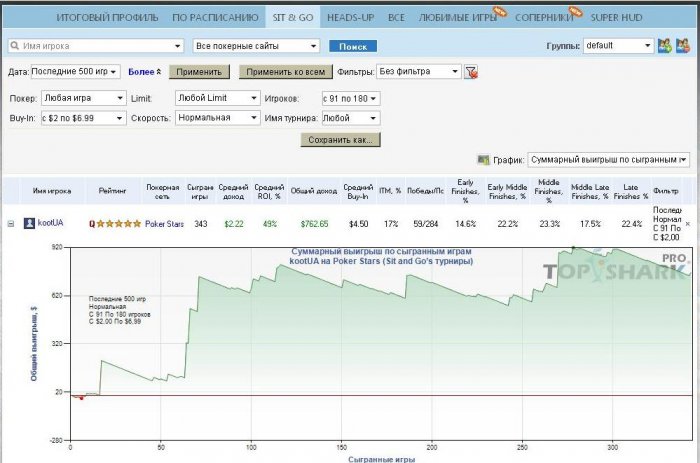The width and height of the screenshot is (700, 463).
Task: Open the ИТОГОВЫЙ ПРОФИЛЬ tab
Action: click(109, 17)
